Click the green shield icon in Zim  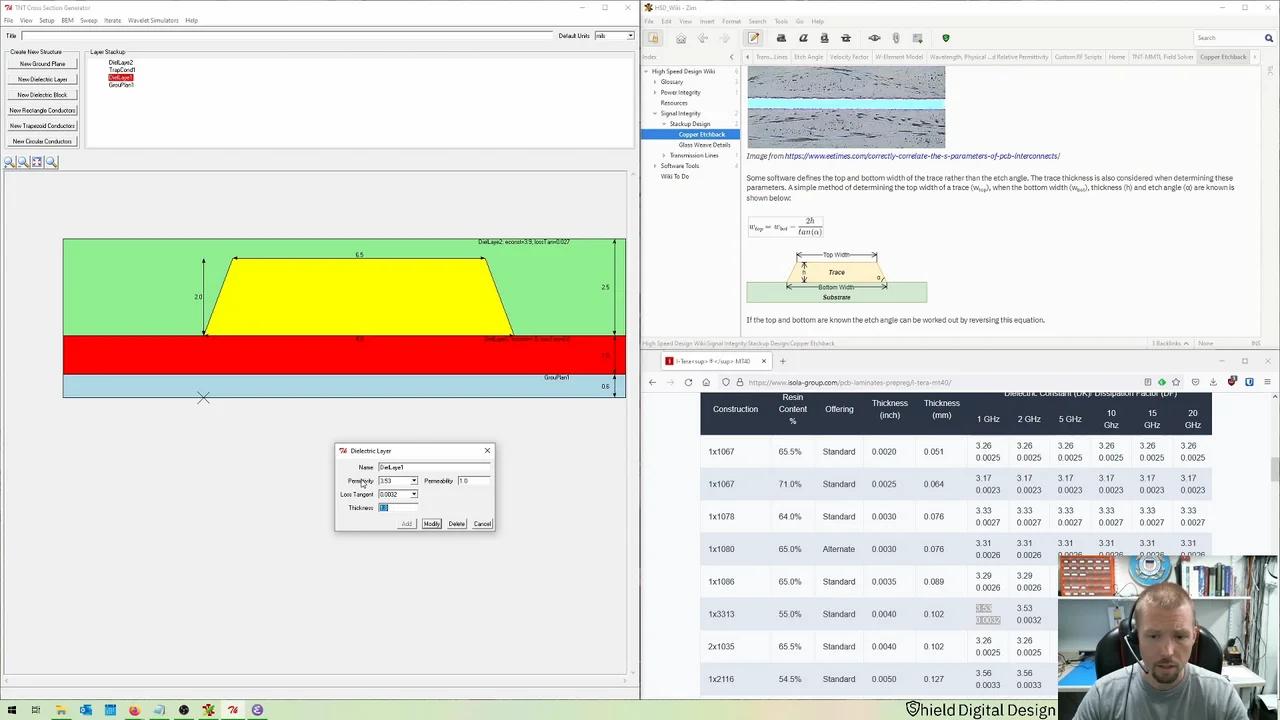(946, 38)
